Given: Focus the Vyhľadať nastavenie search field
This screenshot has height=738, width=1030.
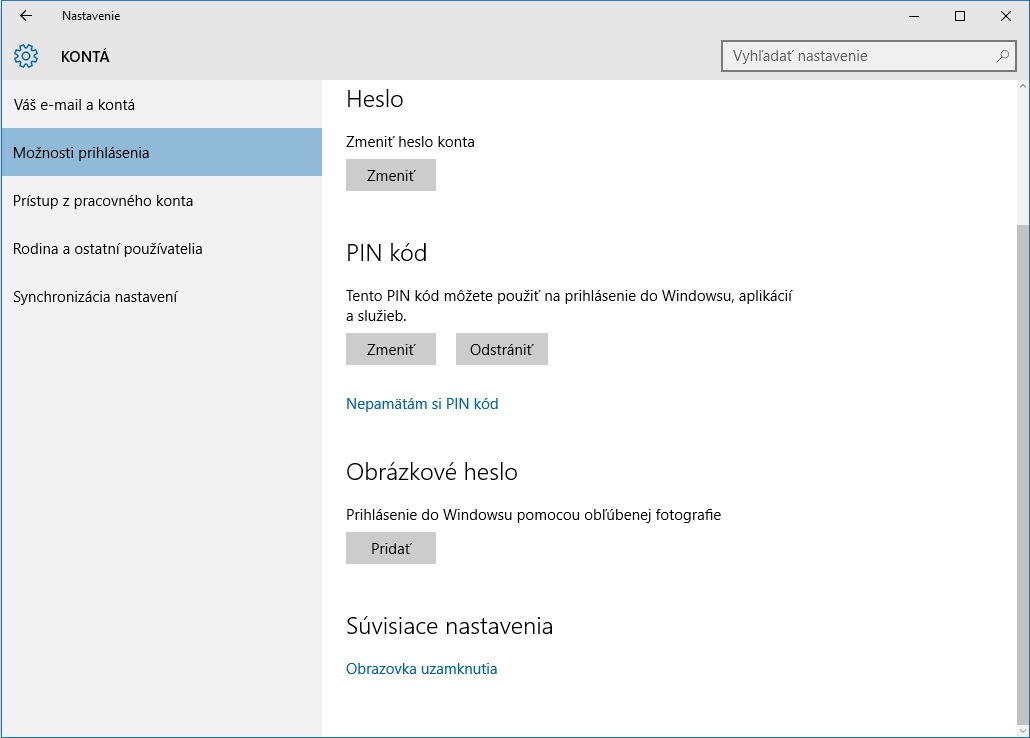Looking at the screenshot, I should click(x=860, y=57).
